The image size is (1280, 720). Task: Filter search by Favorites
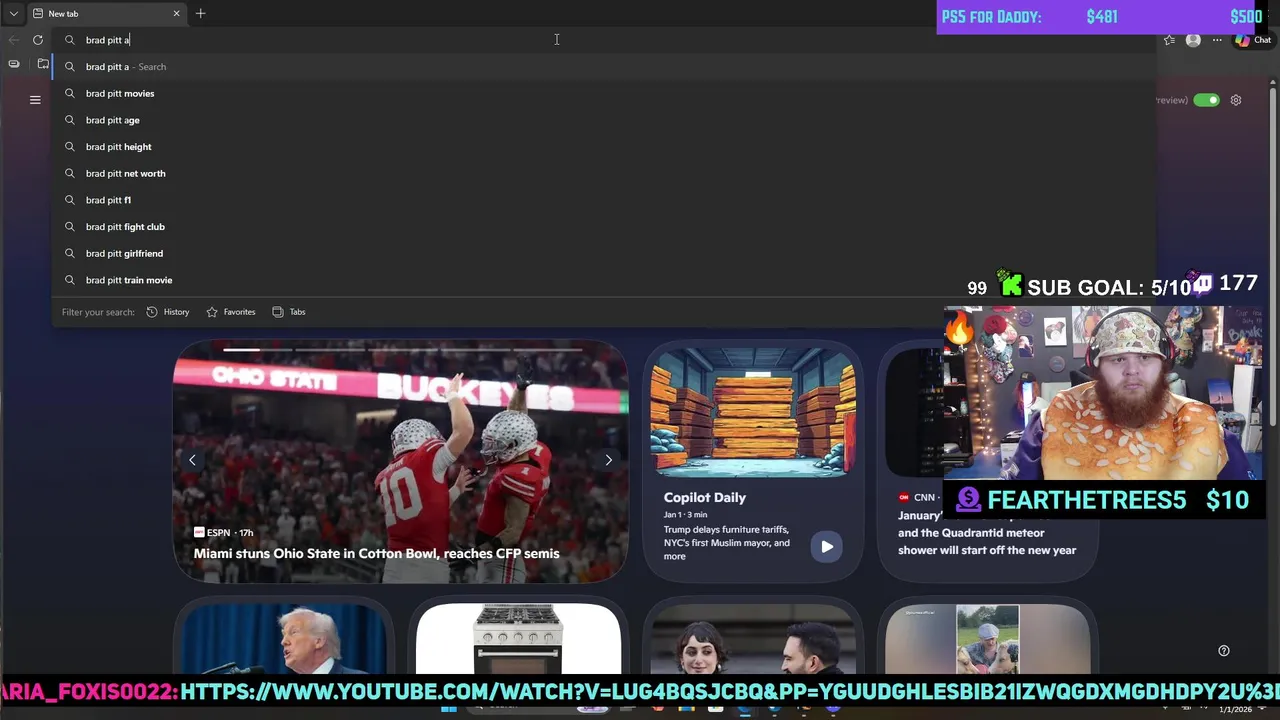[x=231, y=312]
